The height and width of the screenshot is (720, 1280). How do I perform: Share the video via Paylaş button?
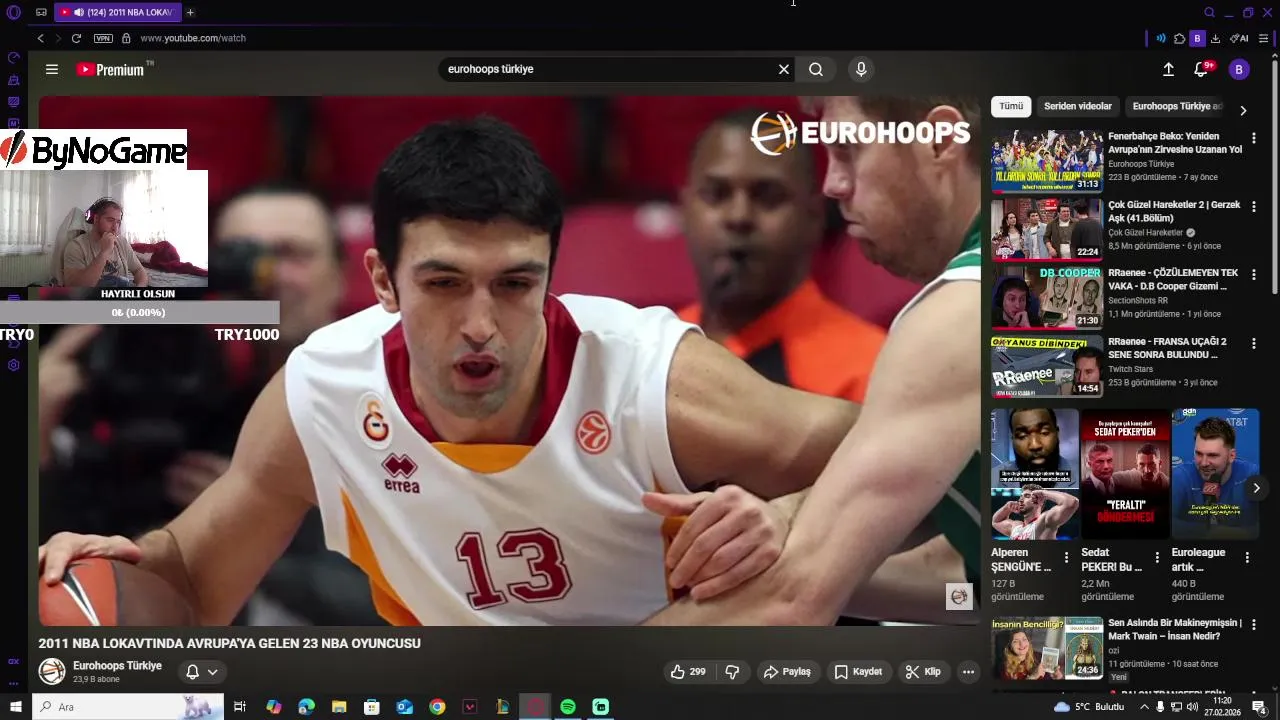[x=787, y=672]
